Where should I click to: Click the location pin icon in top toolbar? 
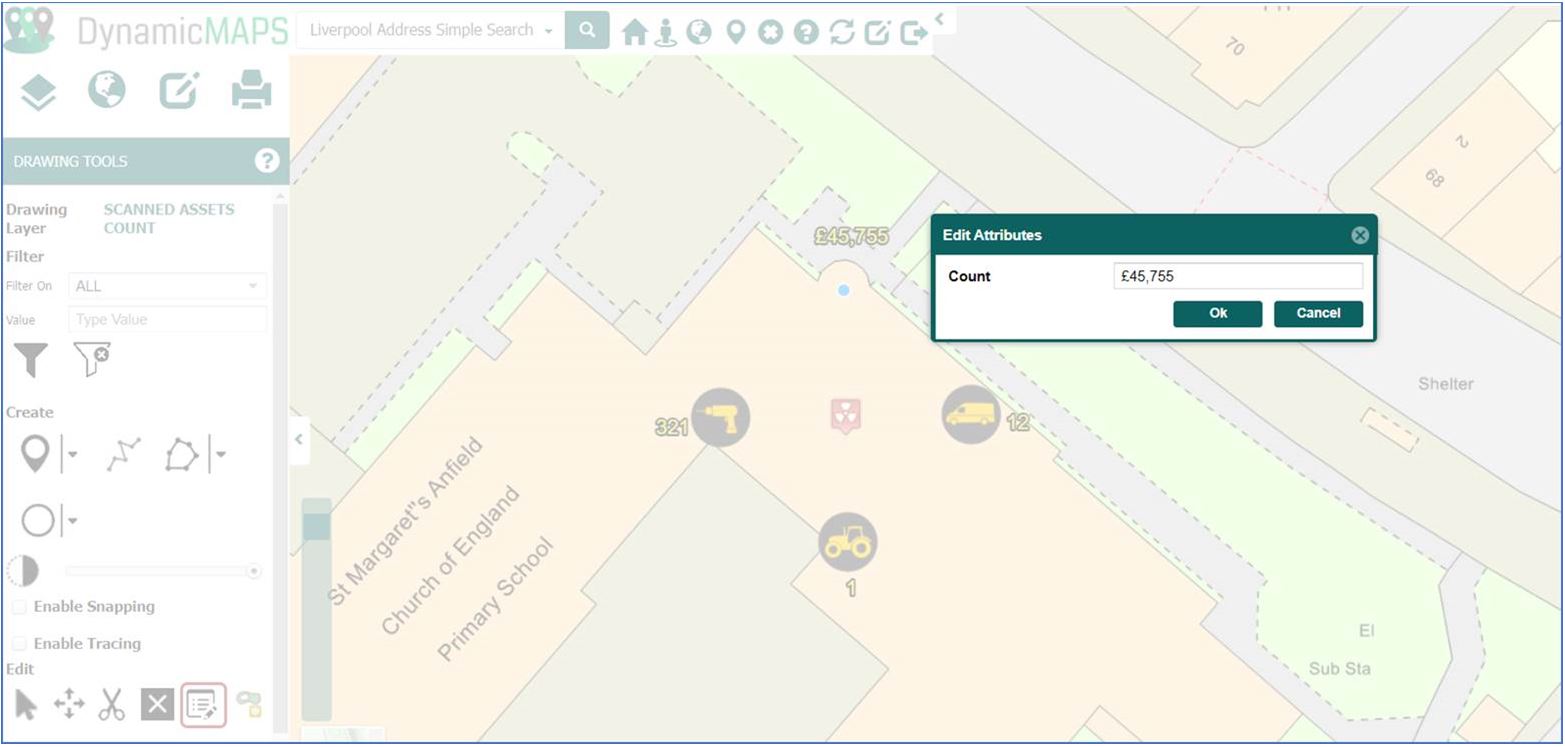736,32
